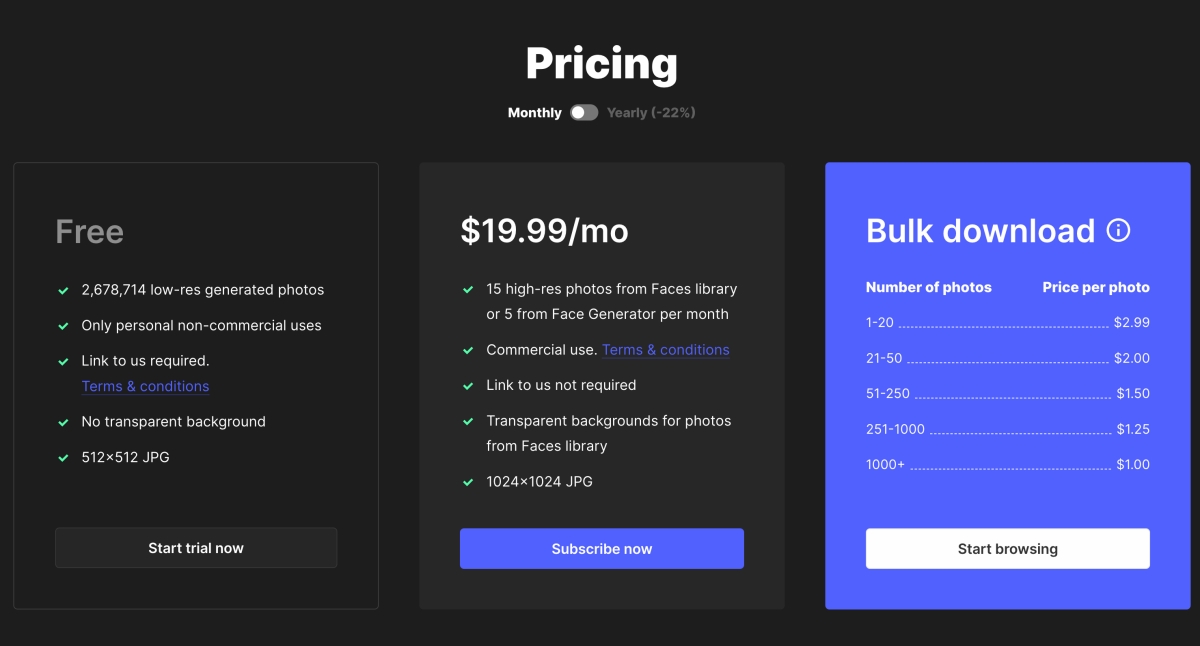The height and width of the screenshot is (646, 1200).
Task: Click the checkmark next to 2,678,714 low-res photos
Action: pyautogui.click(x=64, y=290)
